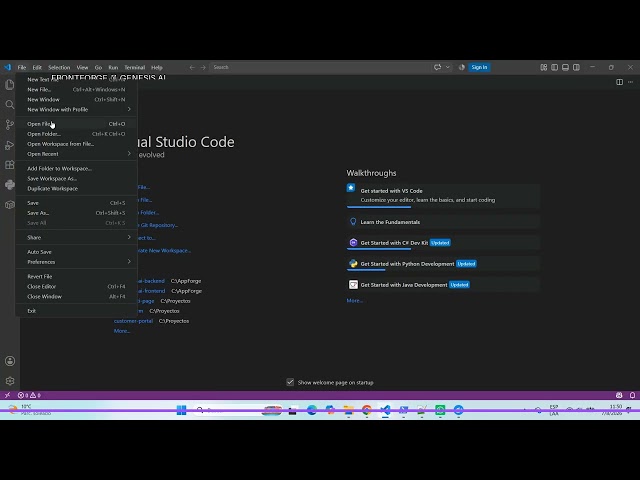Open the Run and Debug view

[10, 145]
